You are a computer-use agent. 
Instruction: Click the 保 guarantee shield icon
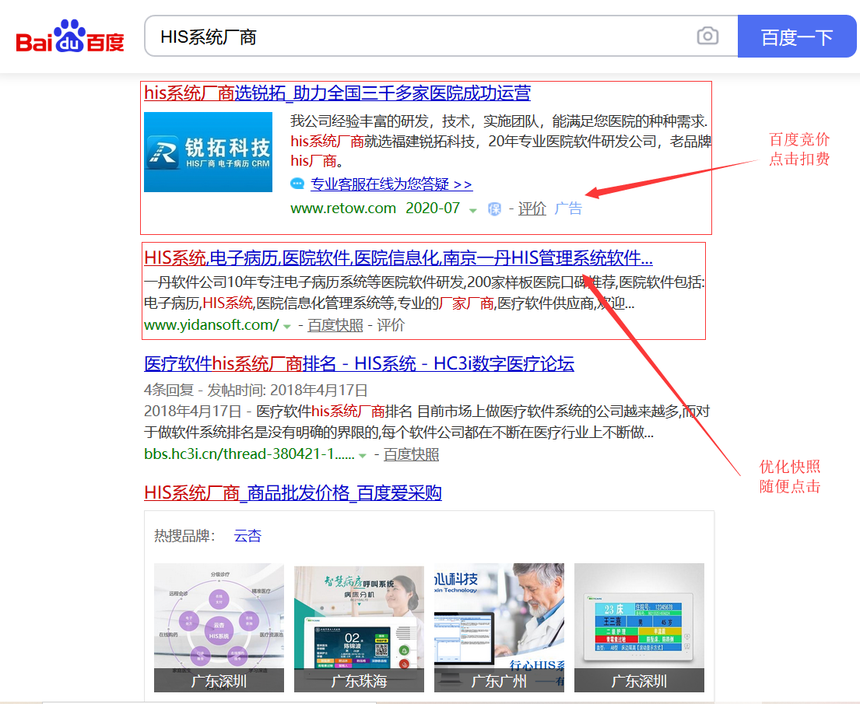pos(494,209)
